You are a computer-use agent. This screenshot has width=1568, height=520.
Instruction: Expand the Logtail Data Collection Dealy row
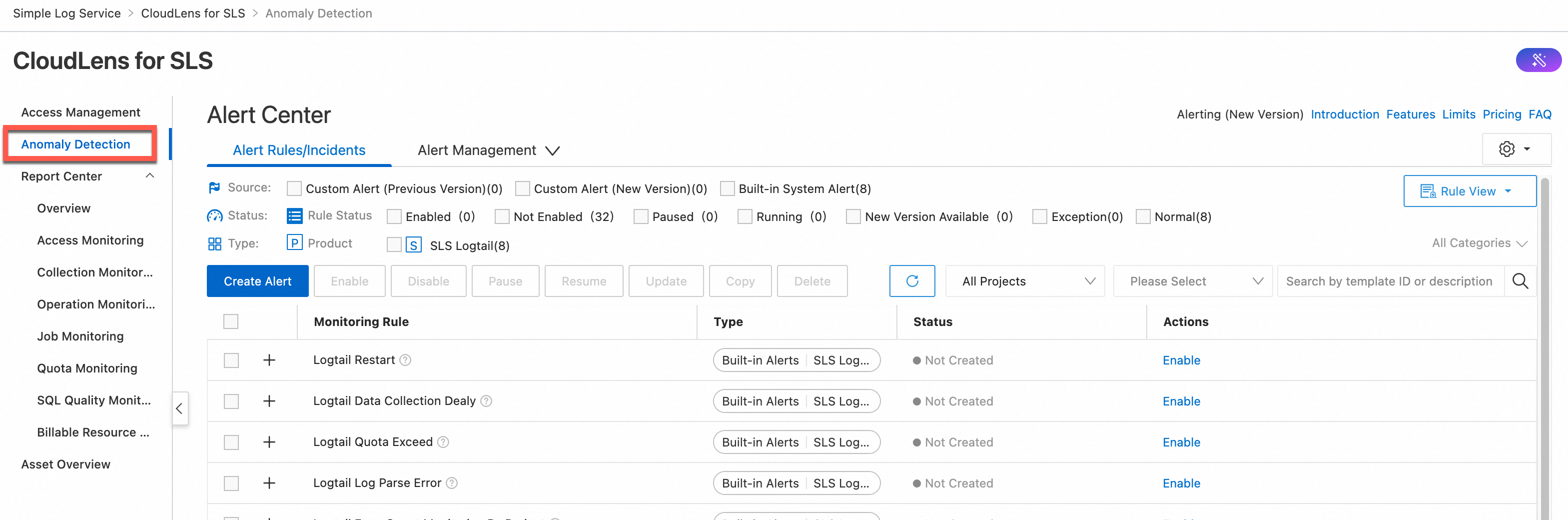click(269, 401)
